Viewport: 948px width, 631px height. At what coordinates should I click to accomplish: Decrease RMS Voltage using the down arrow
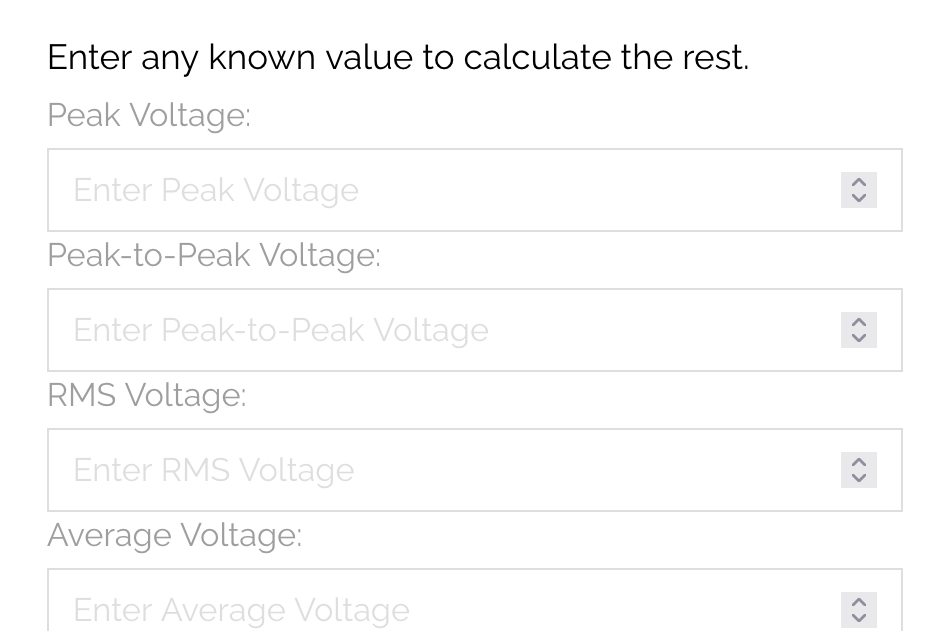[x=859, y=478]
